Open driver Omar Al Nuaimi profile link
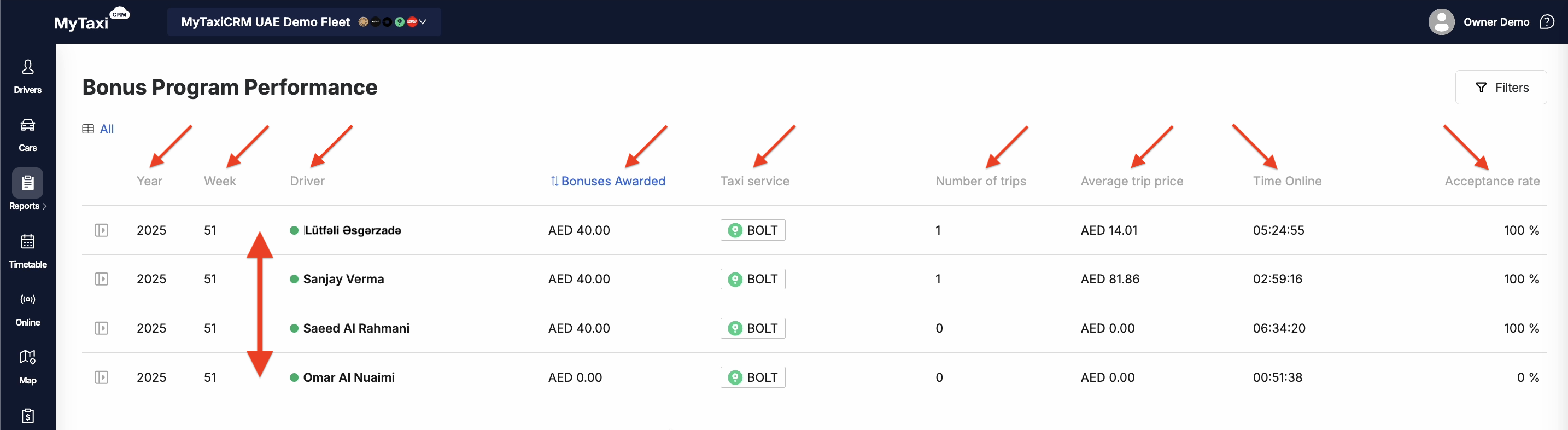Viewport: 1568px width, 430px height. click(x=349, y=377)
